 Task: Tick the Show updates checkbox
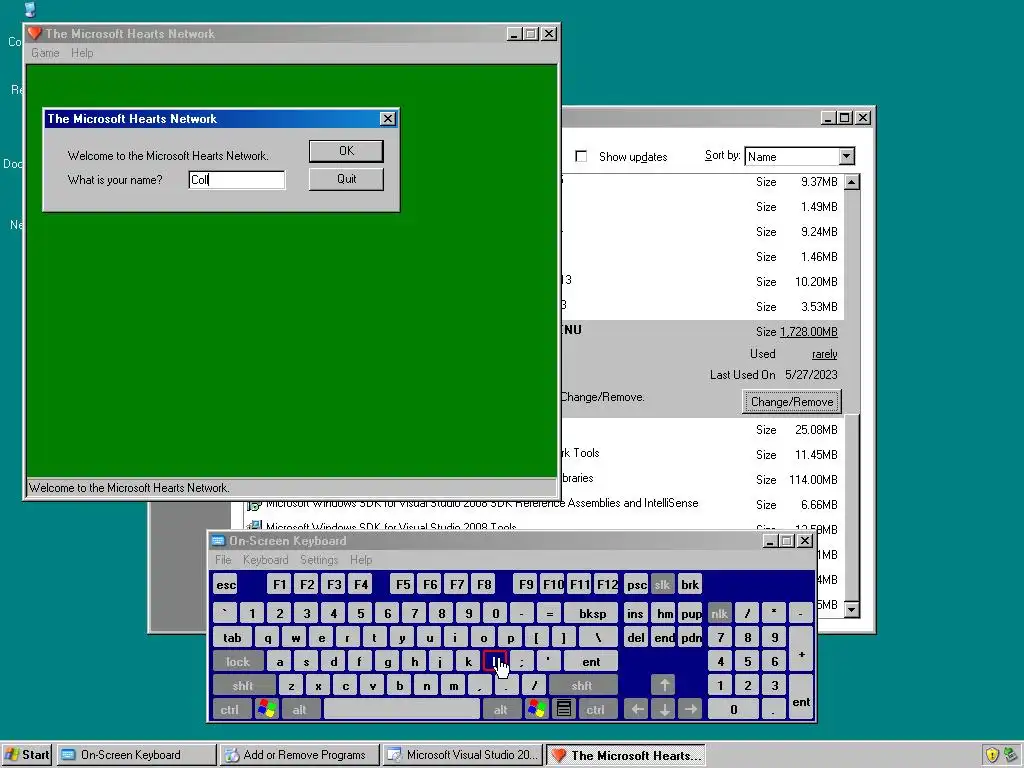pos(581,156)
